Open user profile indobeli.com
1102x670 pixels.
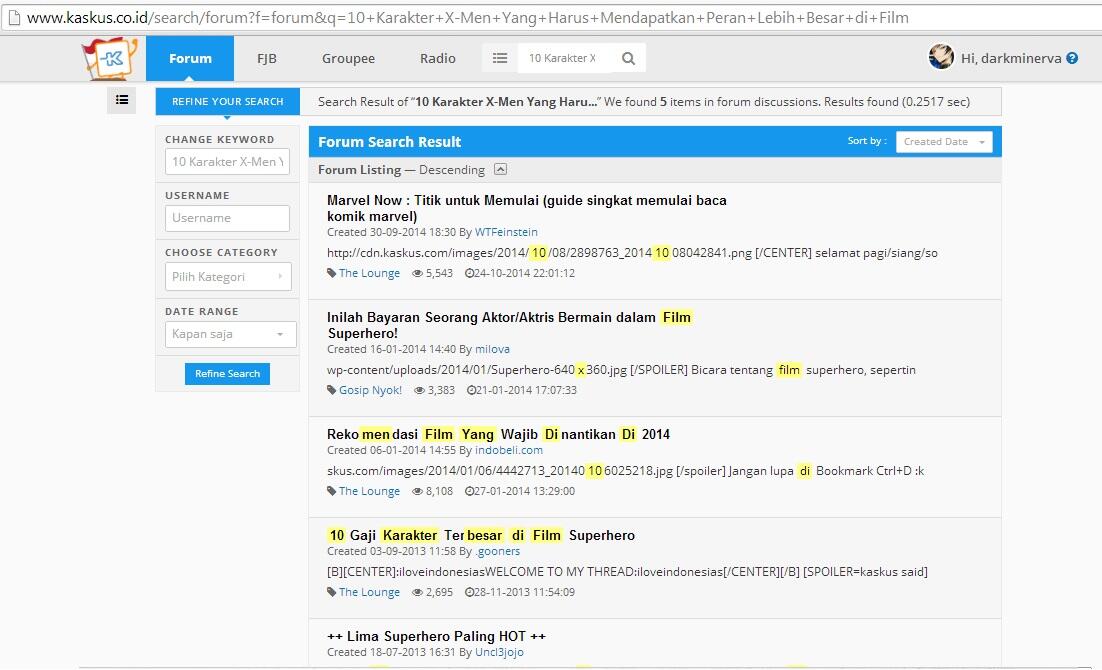tap(509, 451)
